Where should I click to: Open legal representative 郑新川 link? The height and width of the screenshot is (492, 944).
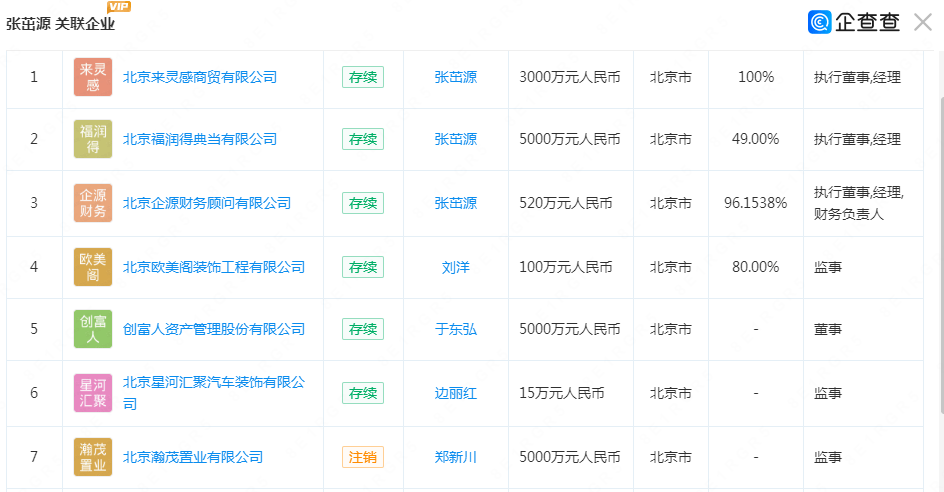point(456,457)
